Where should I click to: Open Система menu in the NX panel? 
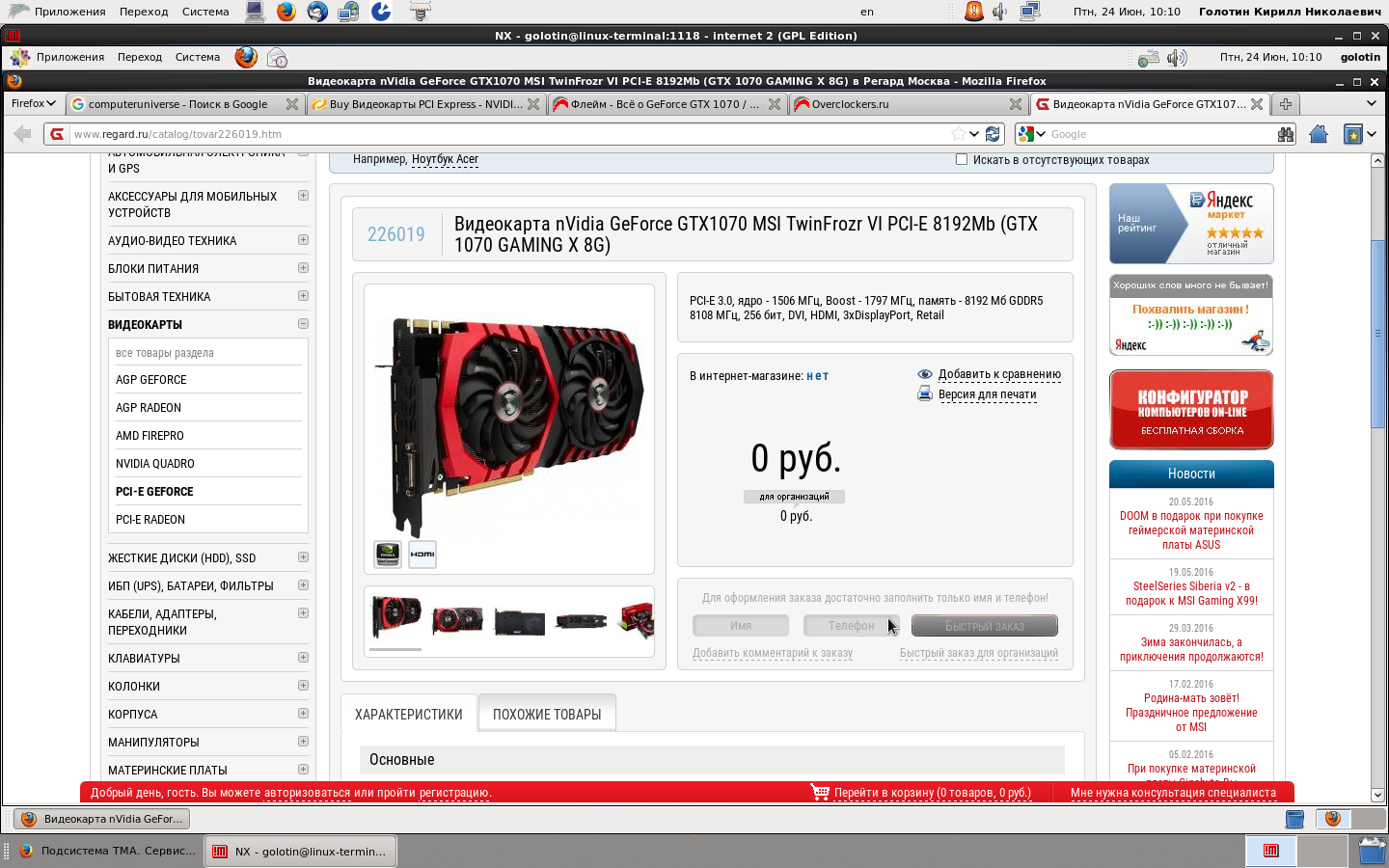coord(198,57)
